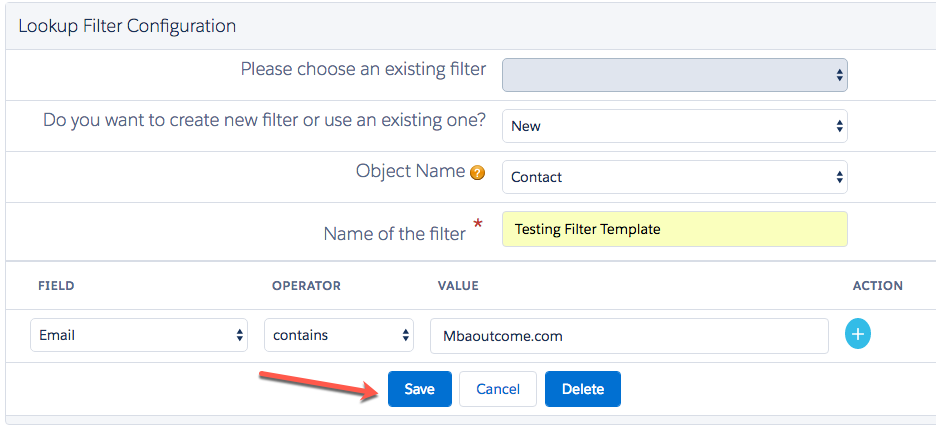Open the Object Name dropdown set to Contact

(674, 177)
